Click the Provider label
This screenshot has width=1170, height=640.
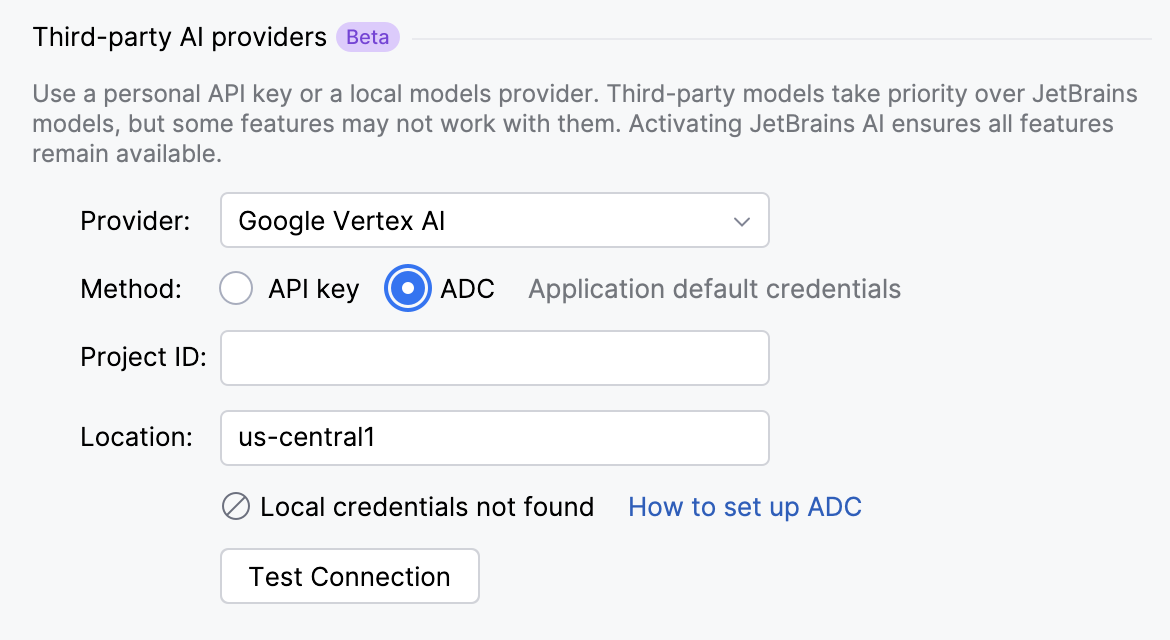coord(134,220)
